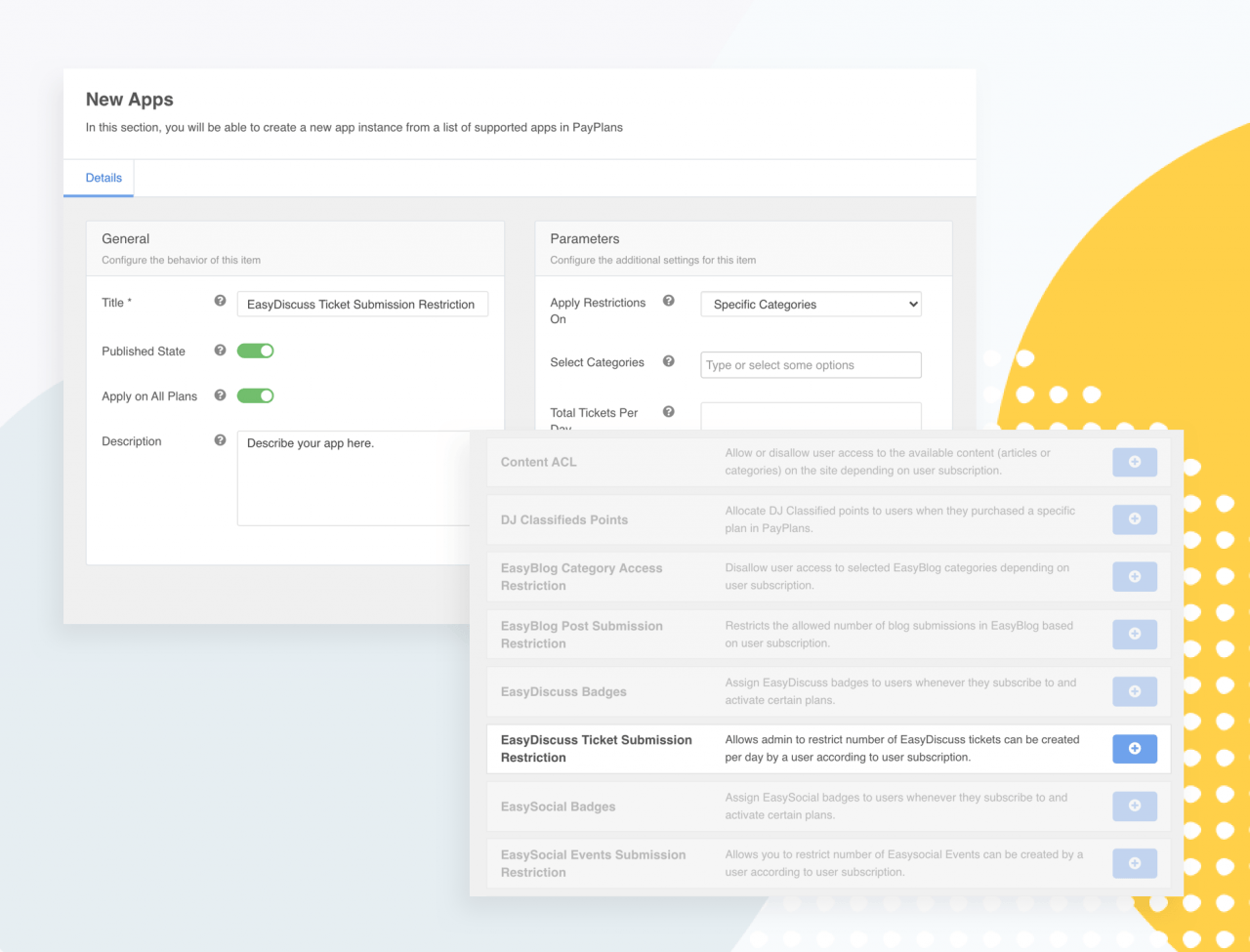Click the Total Tickets Per Day input
Image resolution: width=1250 pixels, height=952 pixels.
tap(811, 416)
